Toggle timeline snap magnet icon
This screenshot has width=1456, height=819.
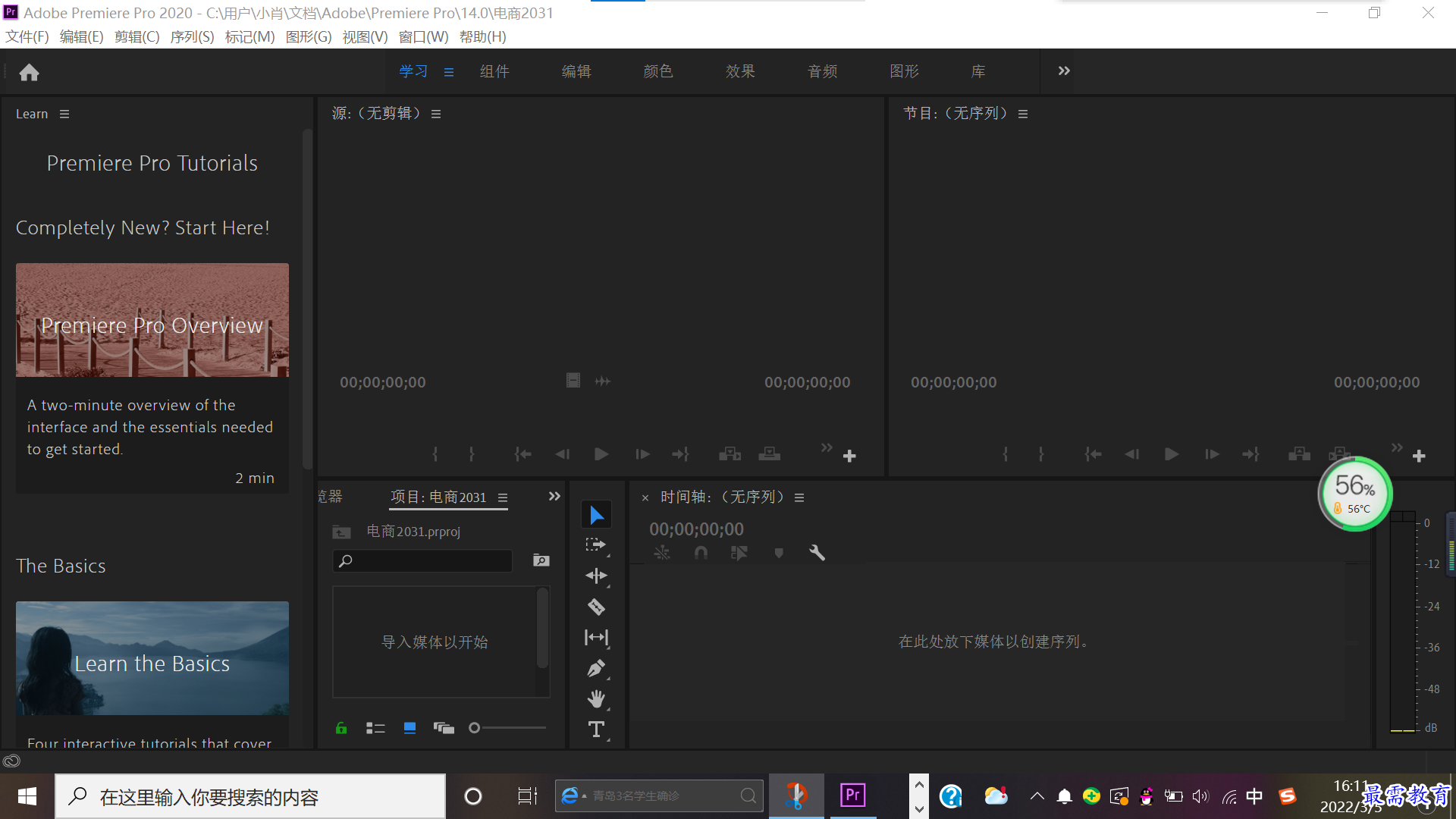tap(701, 553)
